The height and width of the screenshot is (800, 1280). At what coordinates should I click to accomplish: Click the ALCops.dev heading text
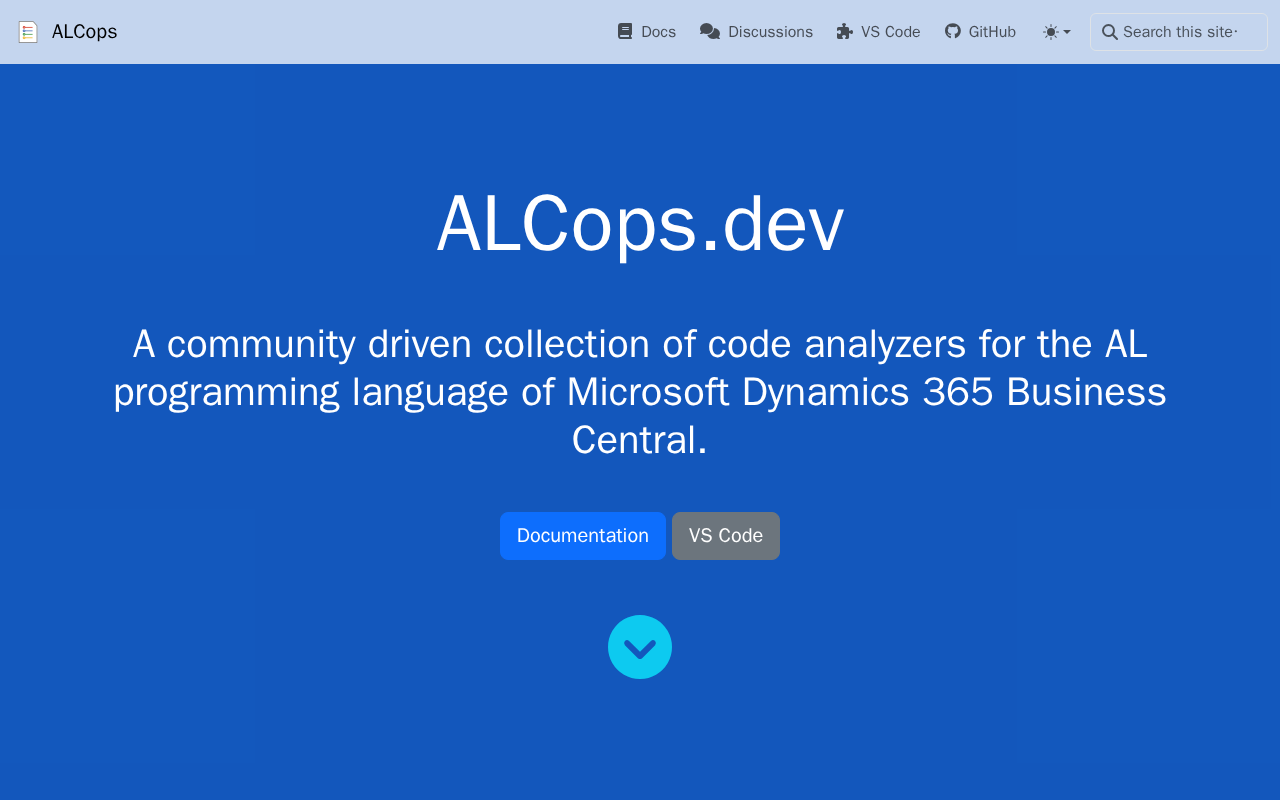pyautogui.click(x=640, y=224)
